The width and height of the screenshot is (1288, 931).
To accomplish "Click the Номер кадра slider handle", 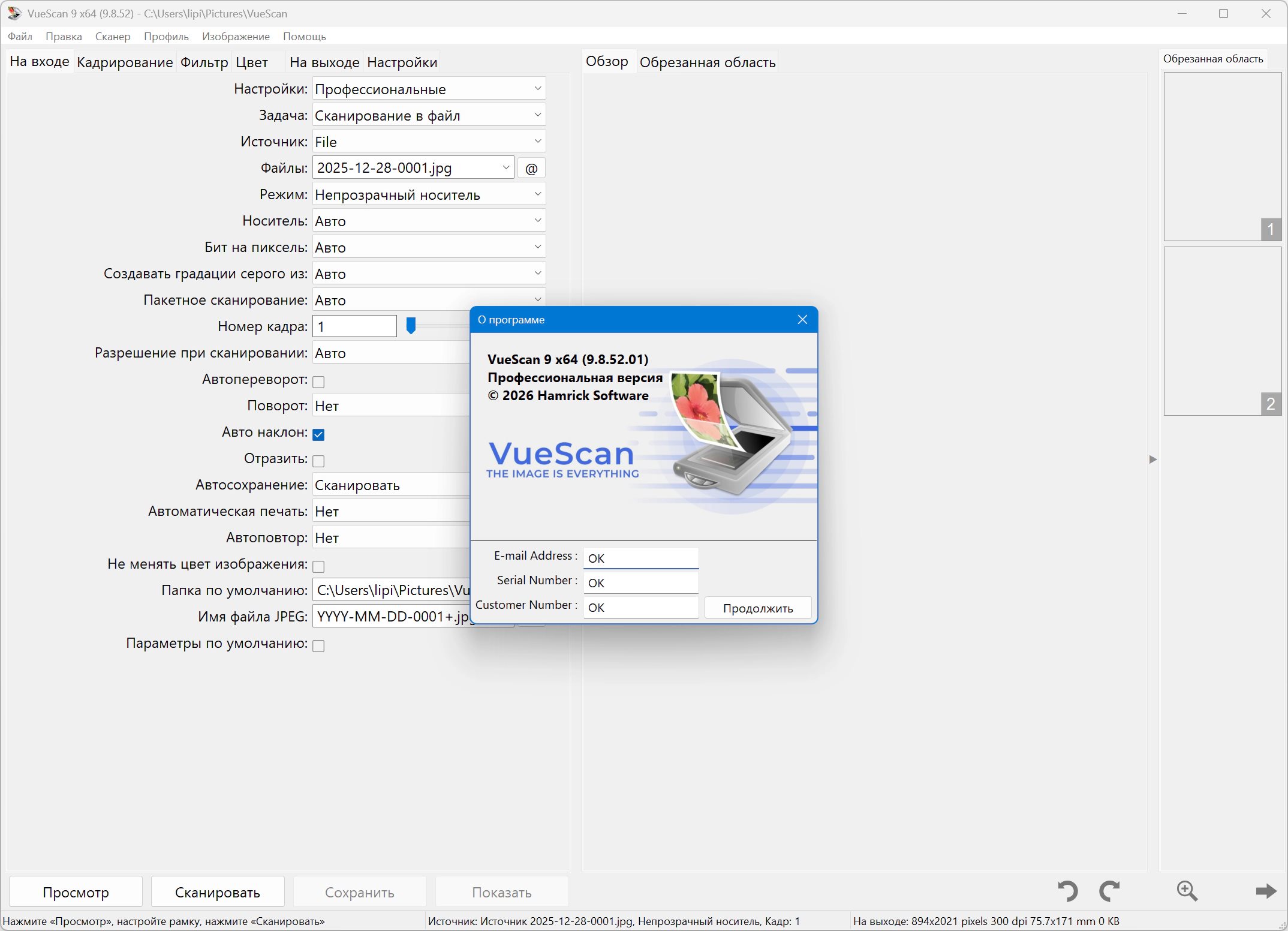I will [x=411, y=326].
